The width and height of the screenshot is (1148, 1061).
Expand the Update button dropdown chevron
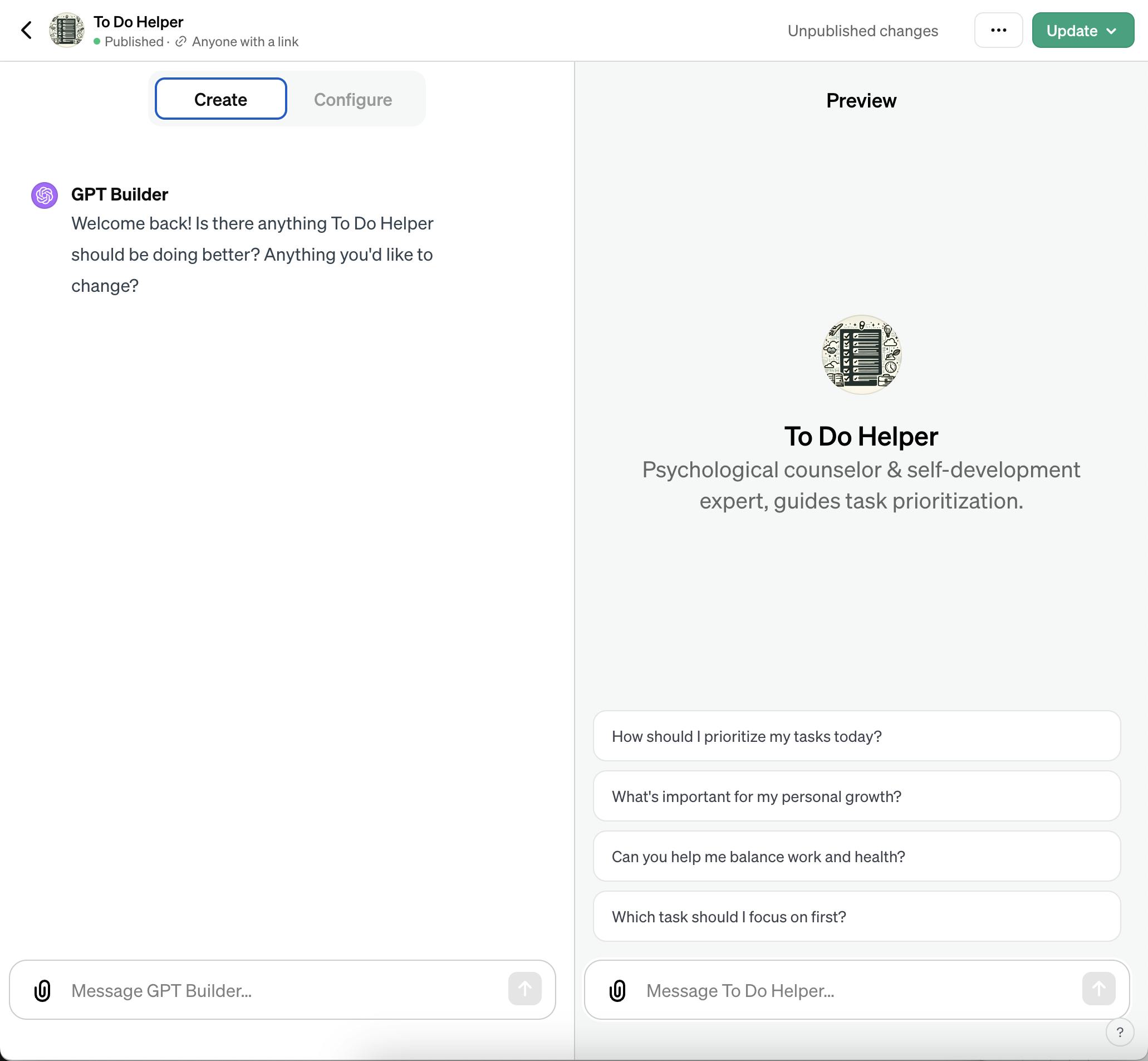click(1111, 31)
